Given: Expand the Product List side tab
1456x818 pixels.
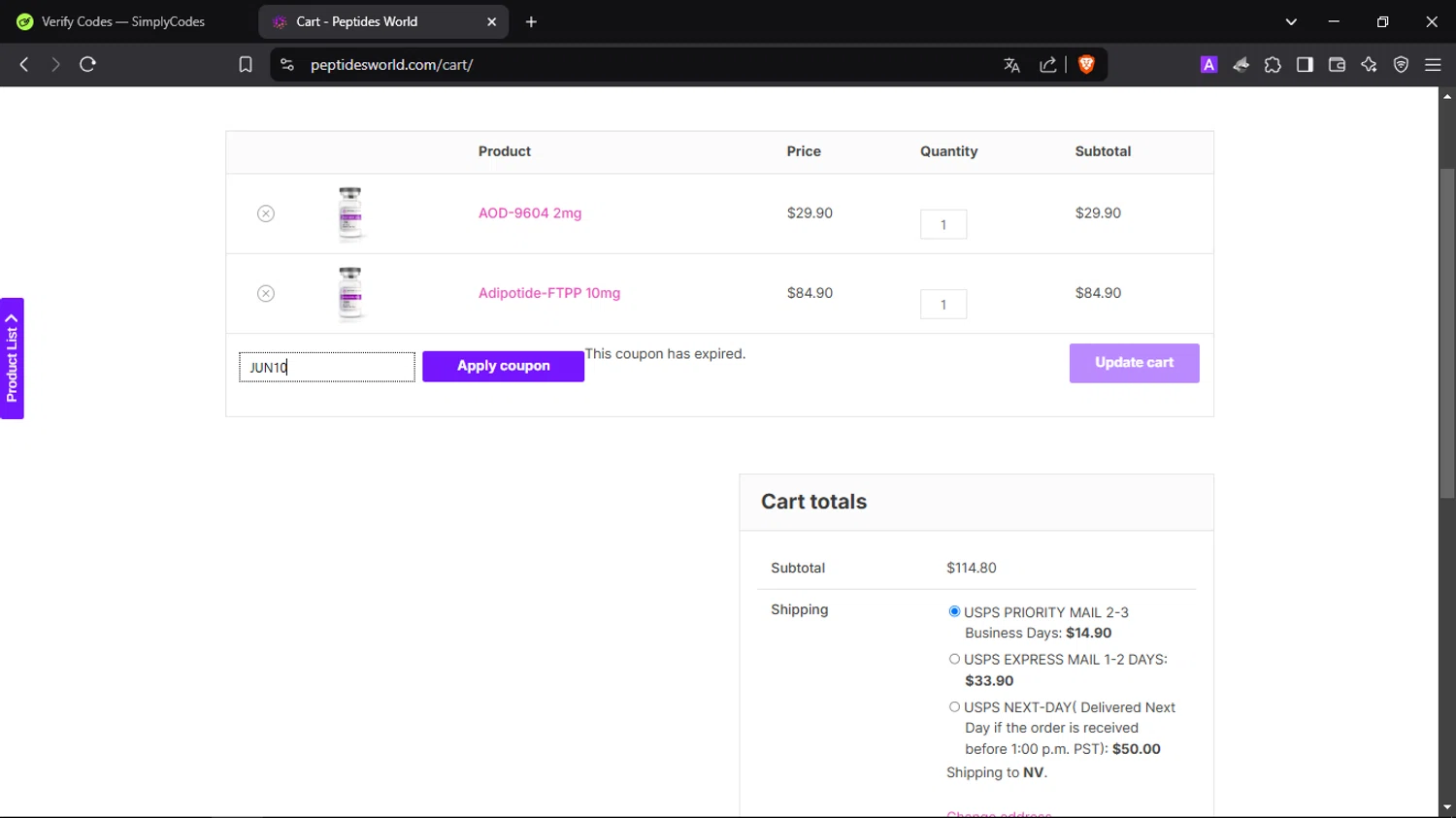Looking at the screenshot, I should 12,358.
